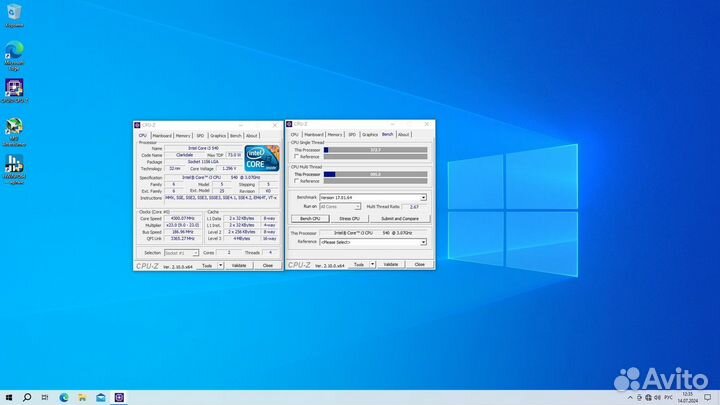
Task: Open the network tray icon
Action: coord(648,398)
